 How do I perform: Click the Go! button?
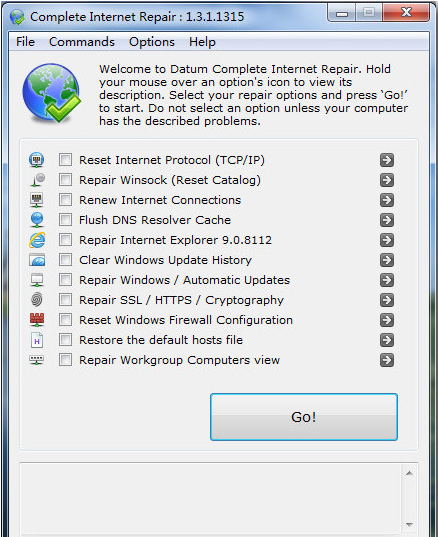(304, 417)
